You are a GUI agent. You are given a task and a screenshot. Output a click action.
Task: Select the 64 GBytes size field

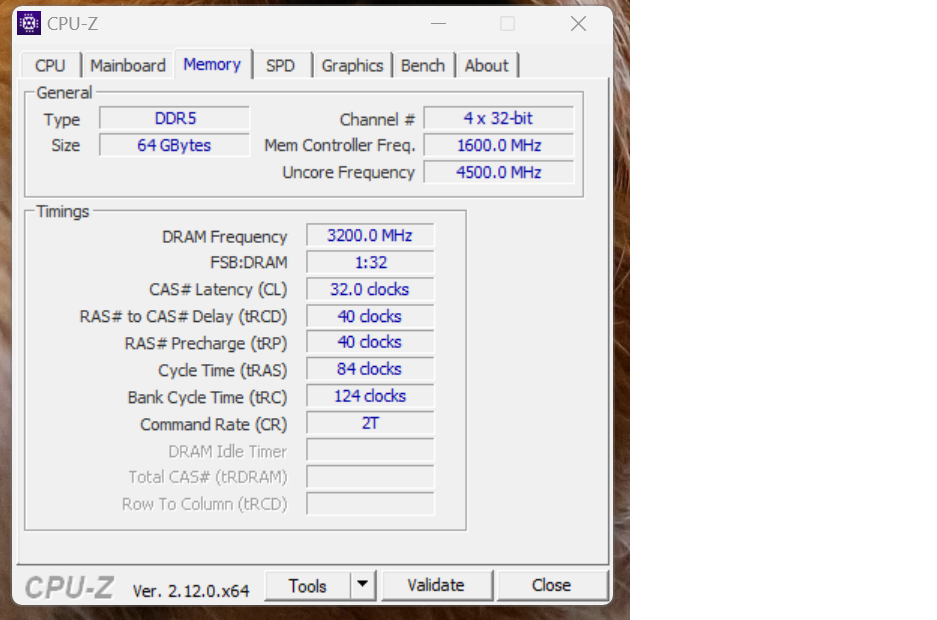pyautogui.click(x=174, y=145)
